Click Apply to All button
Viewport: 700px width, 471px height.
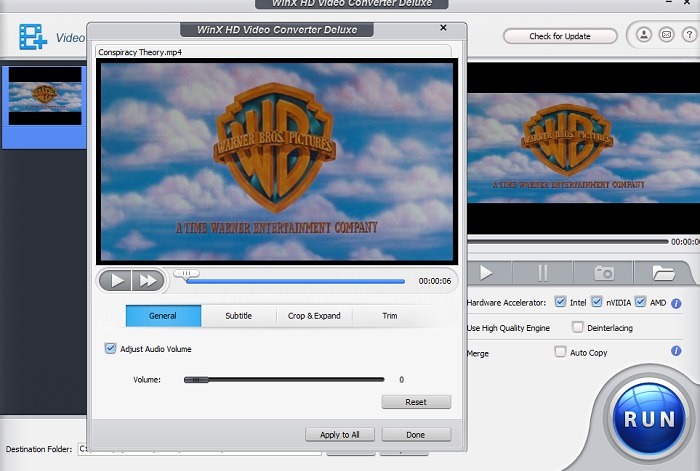point(340,434)
